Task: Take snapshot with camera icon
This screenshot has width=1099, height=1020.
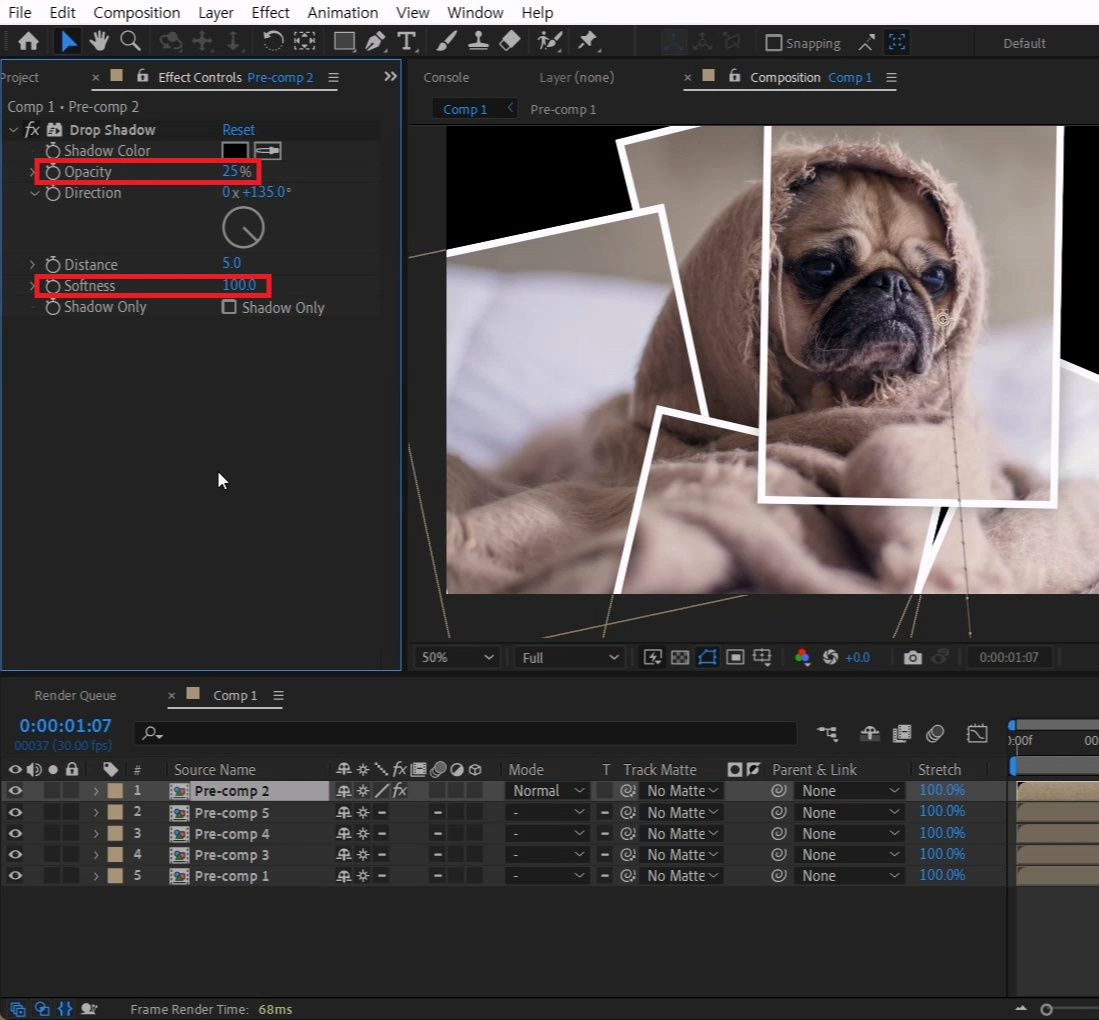Action: pos(913,658)
